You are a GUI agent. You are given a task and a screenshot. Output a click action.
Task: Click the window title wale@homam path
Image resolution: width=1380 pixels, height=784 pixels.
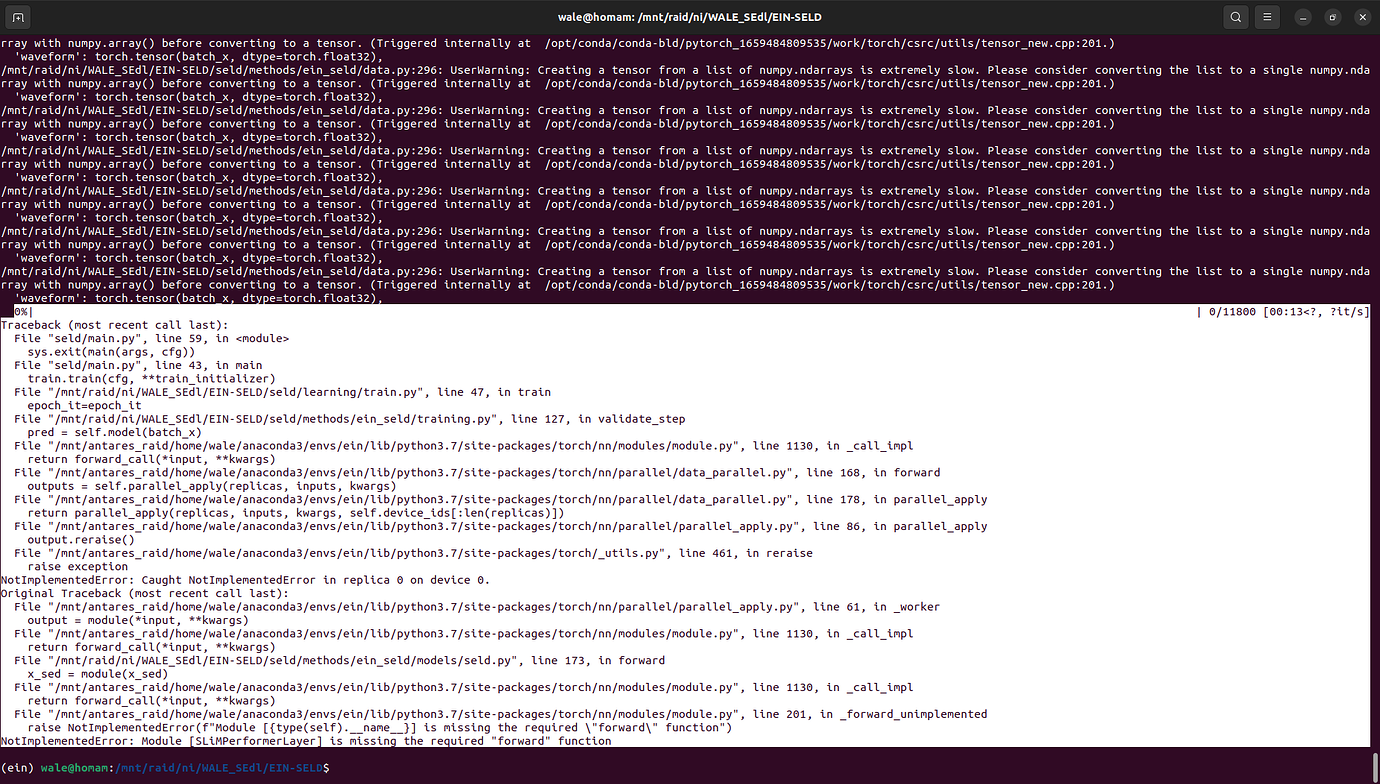pyautogui.click(x=690, y=17)
